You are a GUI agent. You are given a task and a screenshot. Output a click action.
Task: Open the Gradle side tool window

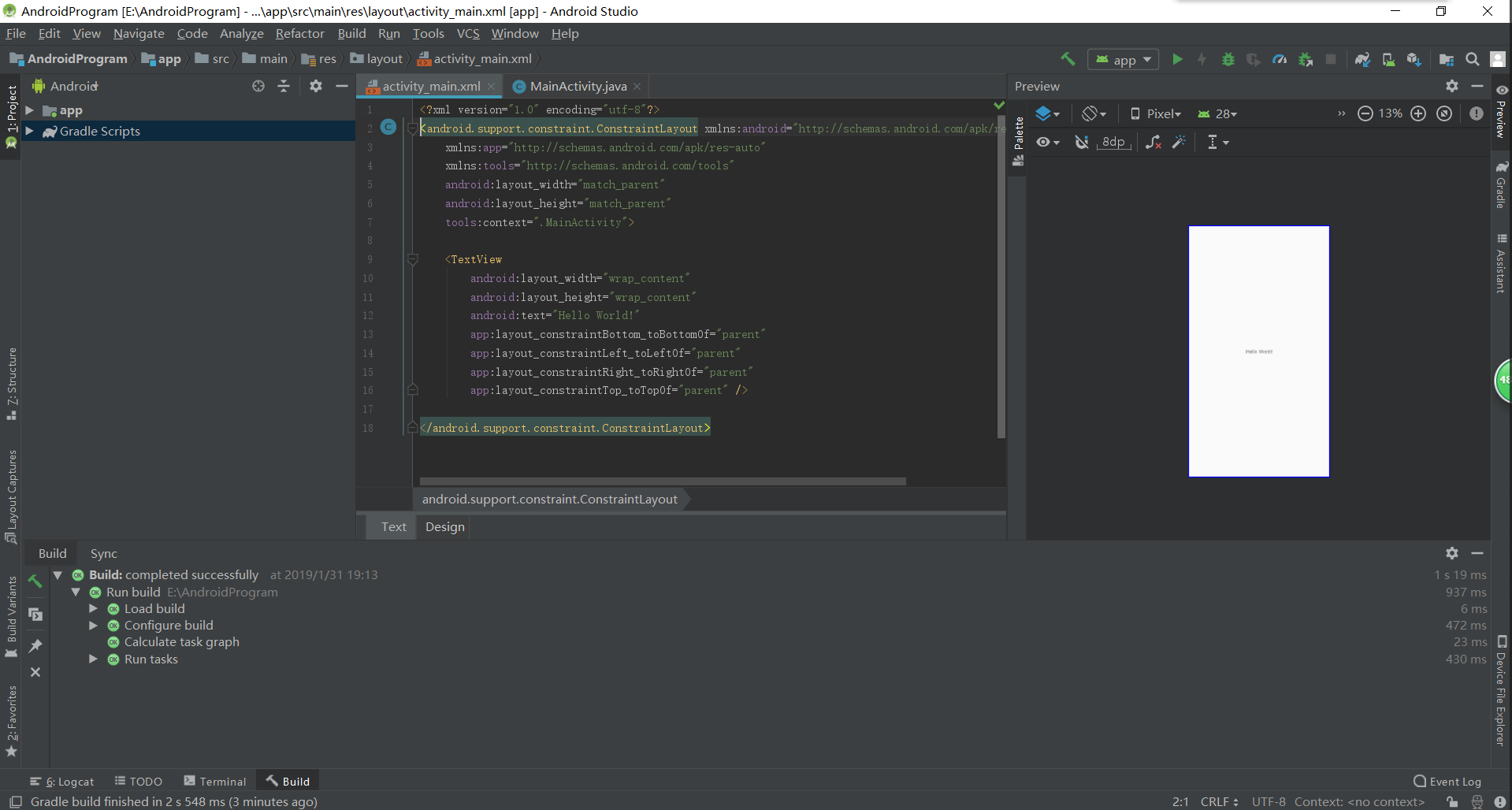point(1501,185)
